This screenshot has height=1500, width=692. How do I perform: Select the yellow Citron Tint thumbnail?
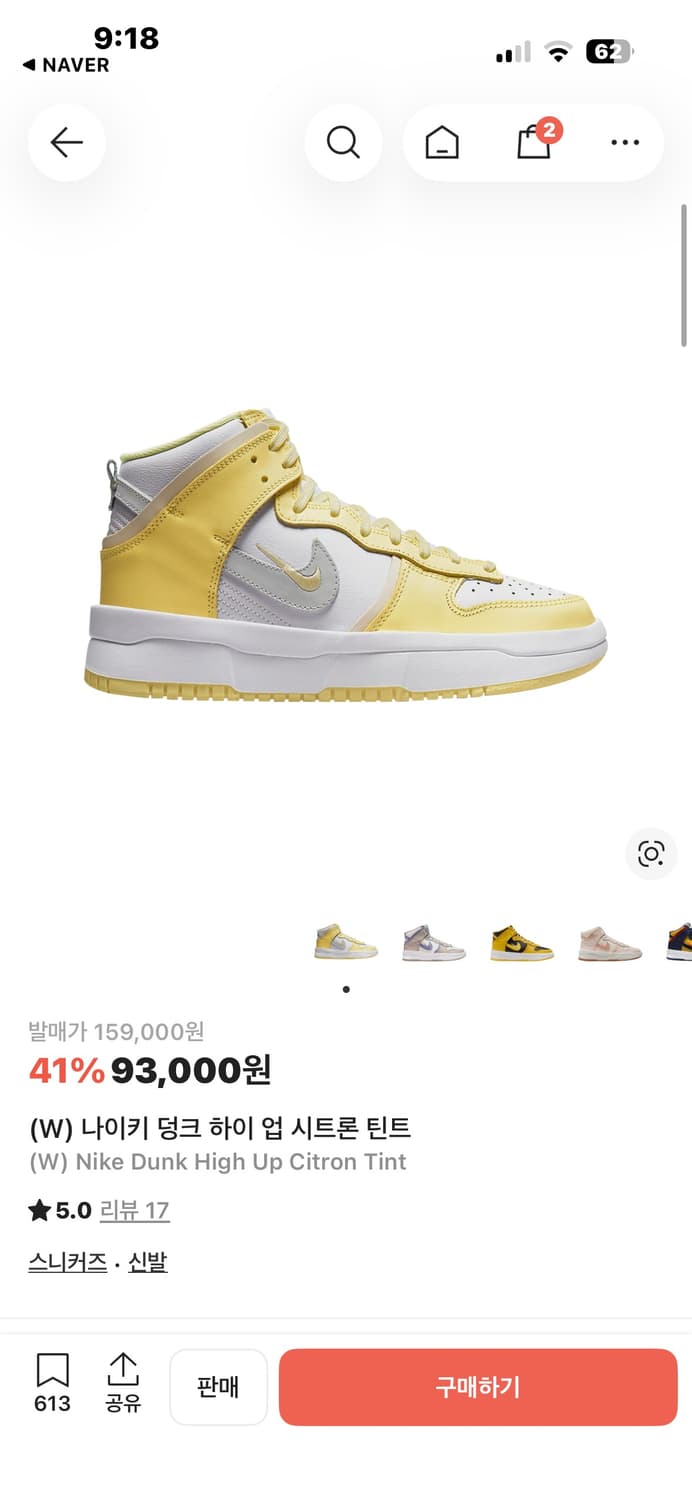coord(346,942)
